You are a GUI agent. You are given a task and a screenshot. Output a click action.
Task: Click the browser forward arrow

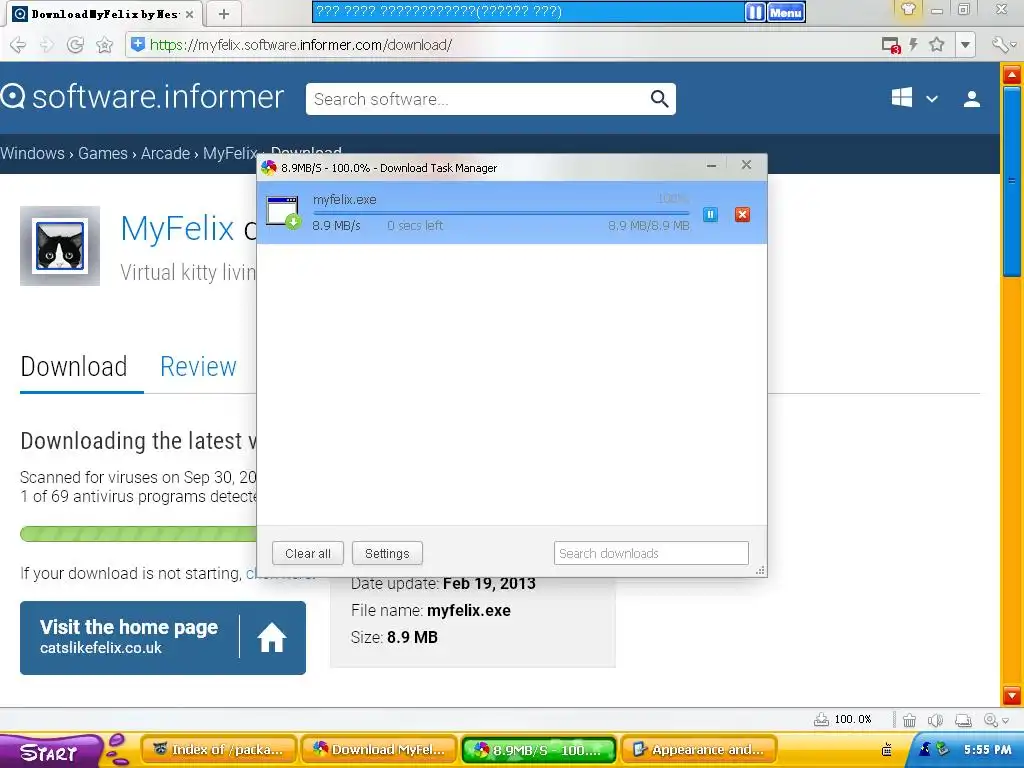pos(46,44)
